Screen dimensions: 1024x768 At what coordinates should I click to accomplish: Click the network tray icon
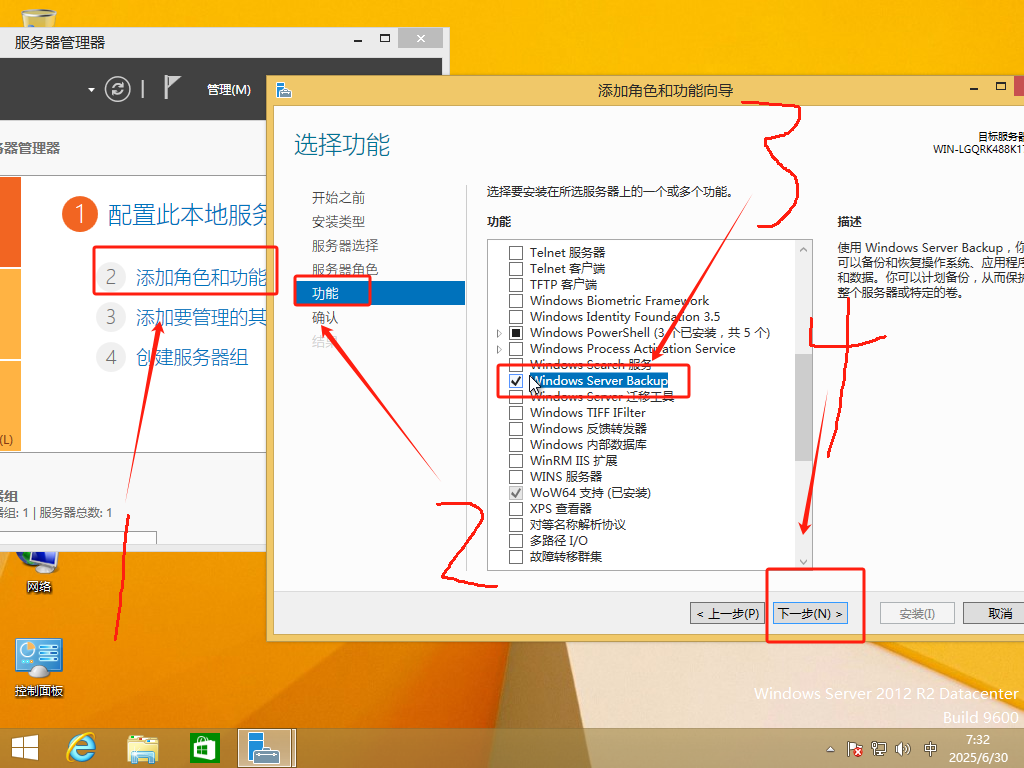pyautogui.click(x=879, y=749)
